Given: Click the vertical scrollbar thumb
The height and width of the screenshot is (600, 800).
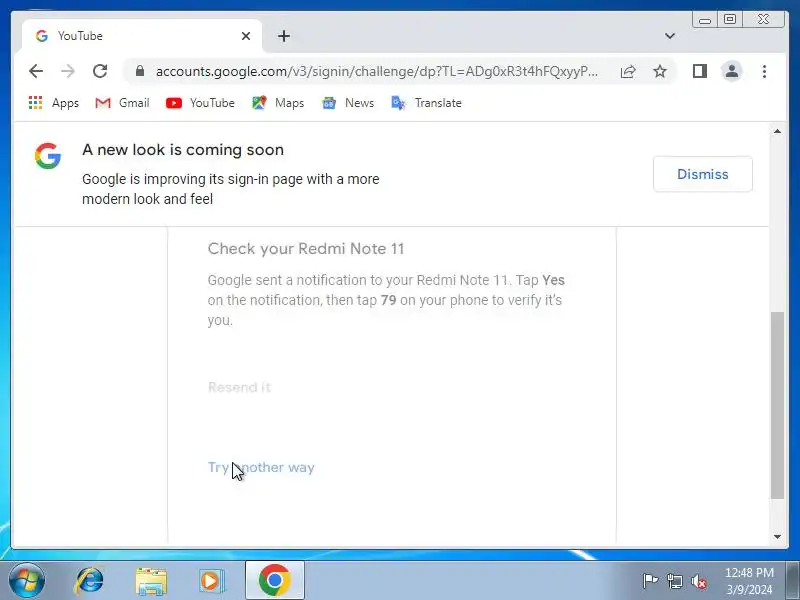Looking at the screenshot, I should (x=777, y=405).
